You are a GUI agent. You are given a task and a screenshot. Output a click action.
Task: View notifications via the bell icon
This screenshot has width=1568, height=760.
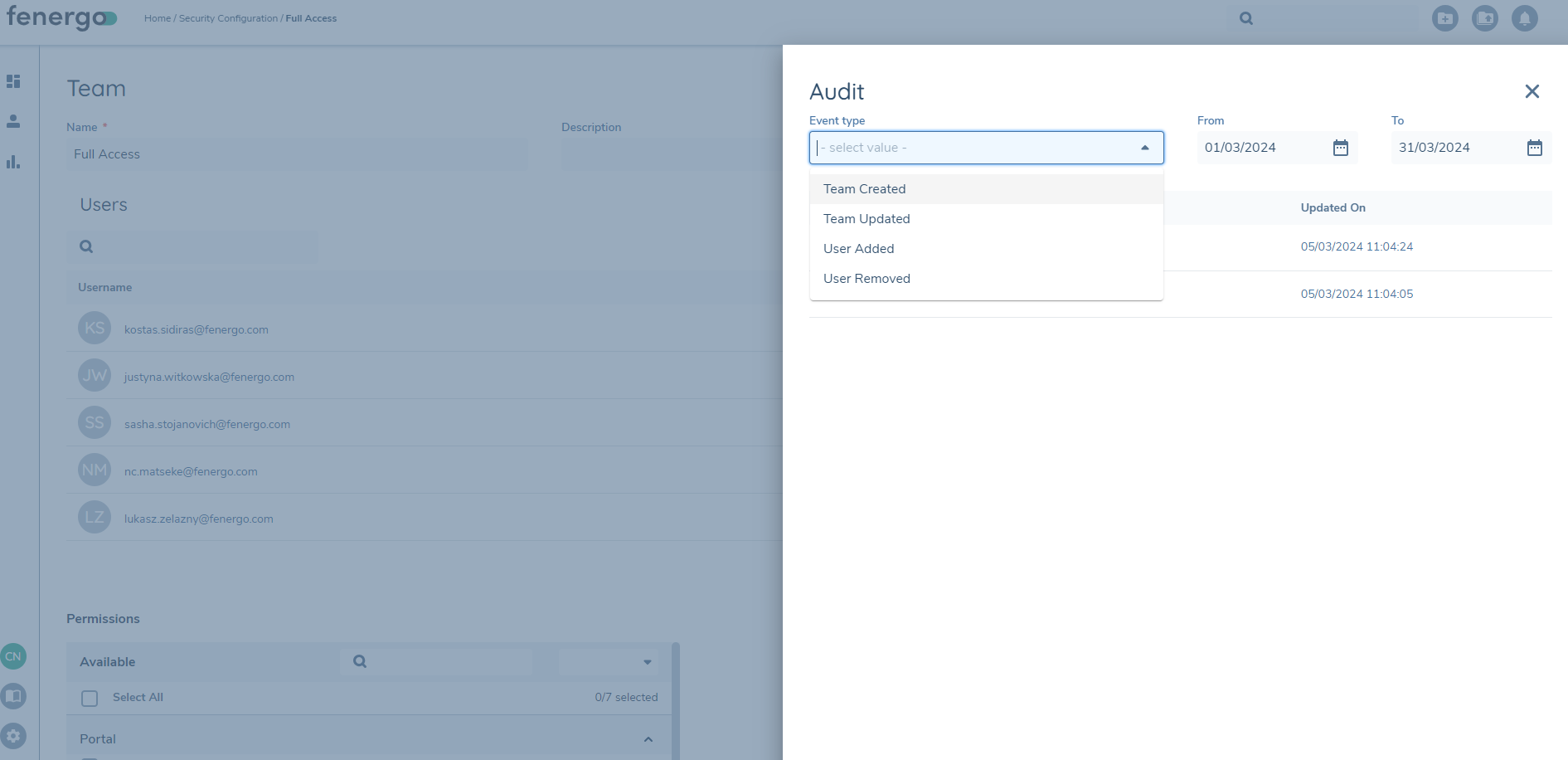click(x=1525, y=17)
